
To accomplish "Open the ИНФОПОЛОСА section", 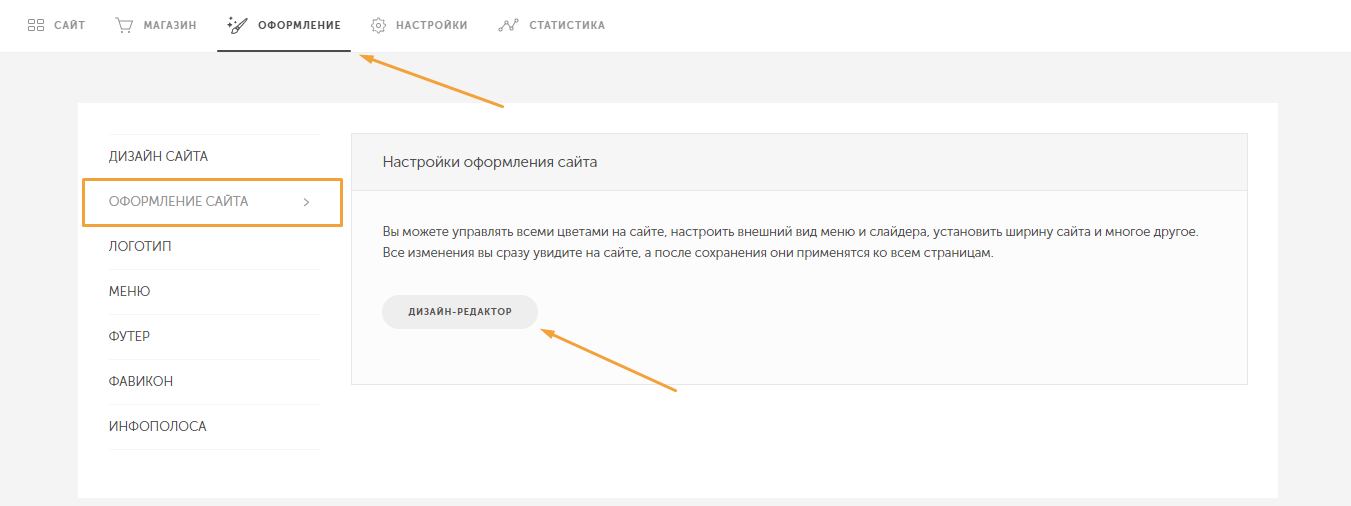I will click(214, 426).
